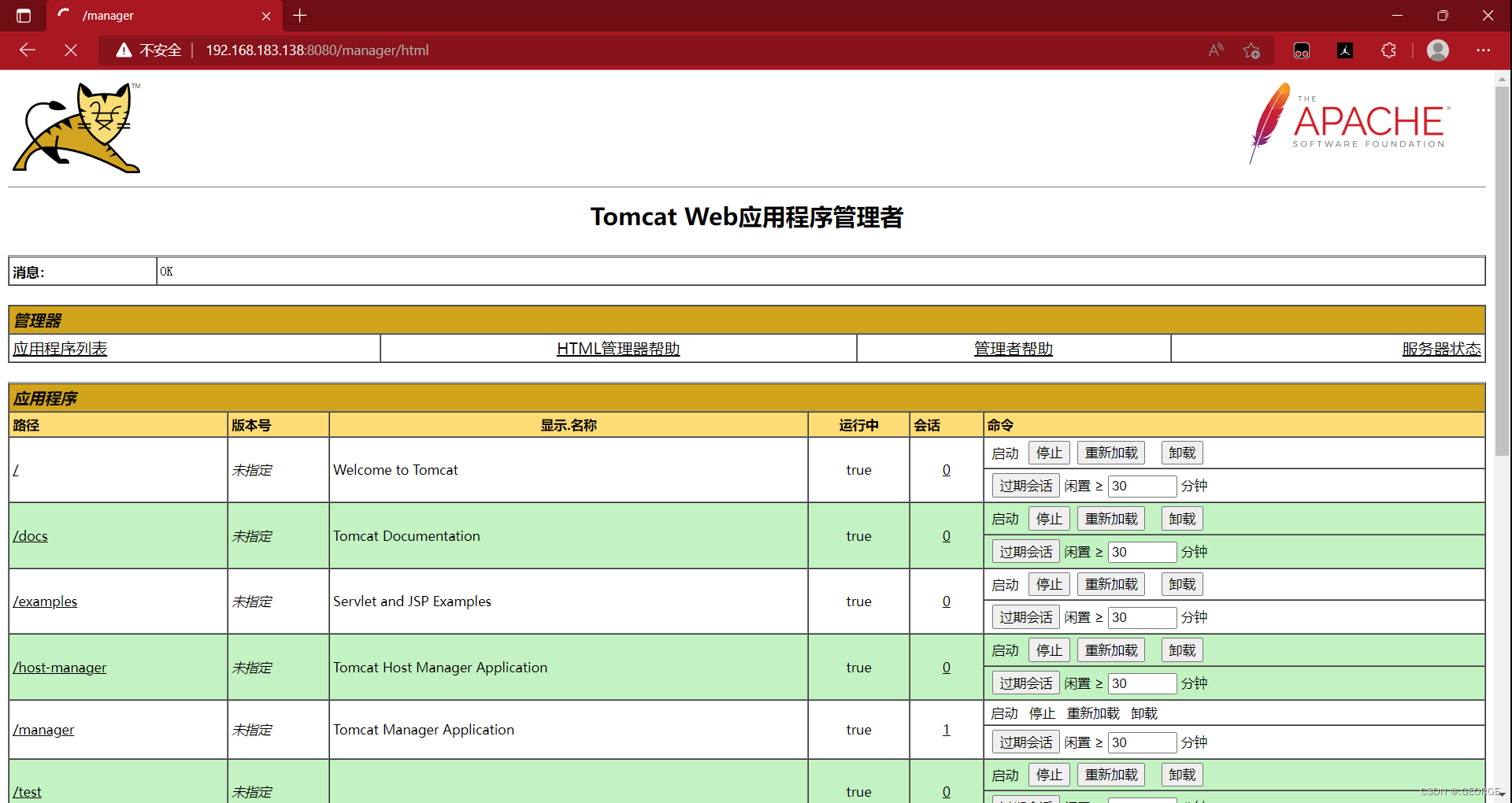Open the read aloud icon
Viewport: 1512px width, 803px height.
1216,50
